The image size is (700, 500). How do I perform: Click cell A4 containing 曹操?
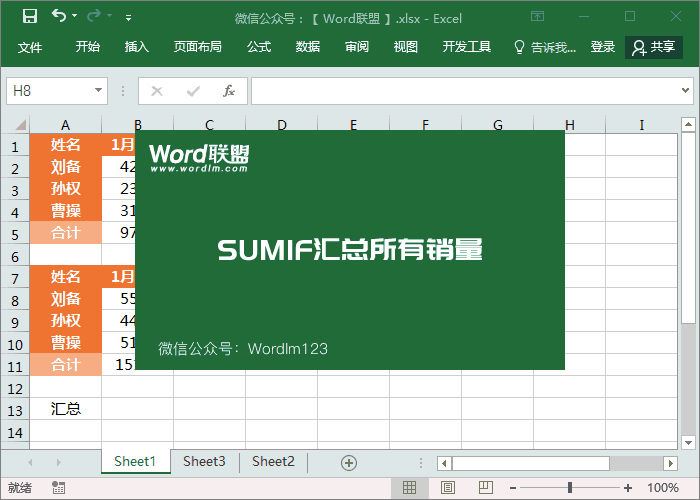coord(66,210)
